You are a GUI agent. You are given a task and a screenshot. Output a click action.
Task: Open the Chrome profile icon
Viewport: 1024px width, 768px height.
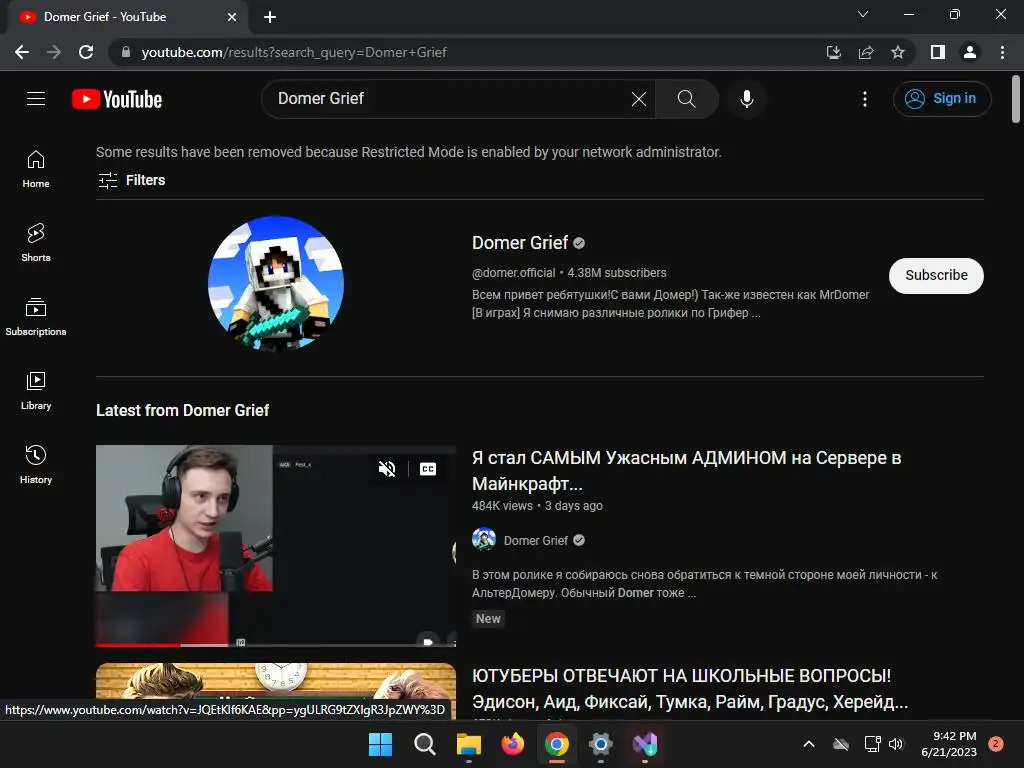[970, 52]
